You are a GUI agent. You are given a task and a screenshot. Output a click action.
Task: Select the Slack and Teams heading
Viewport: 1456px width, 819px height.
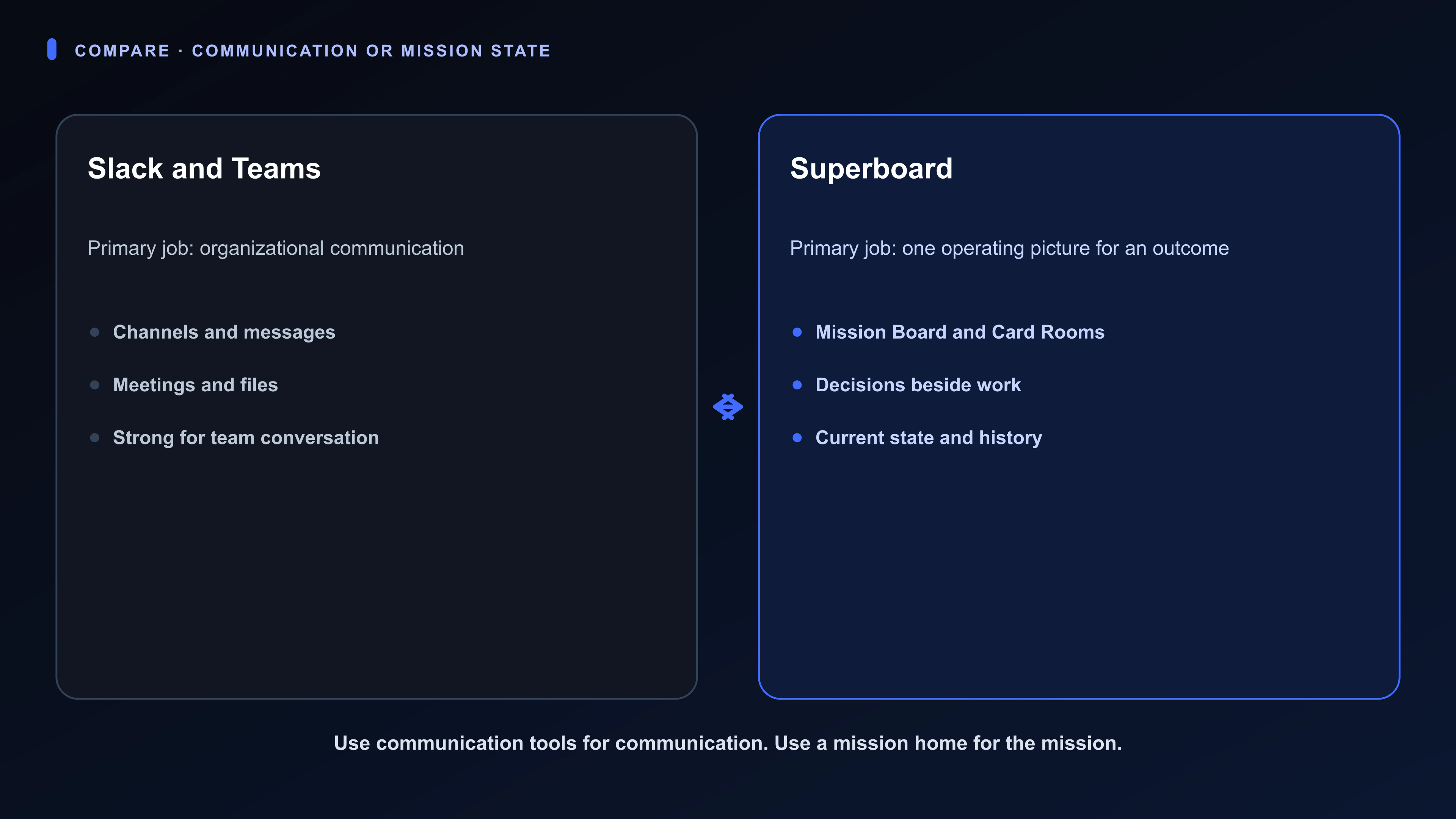(x=204, y=168)
